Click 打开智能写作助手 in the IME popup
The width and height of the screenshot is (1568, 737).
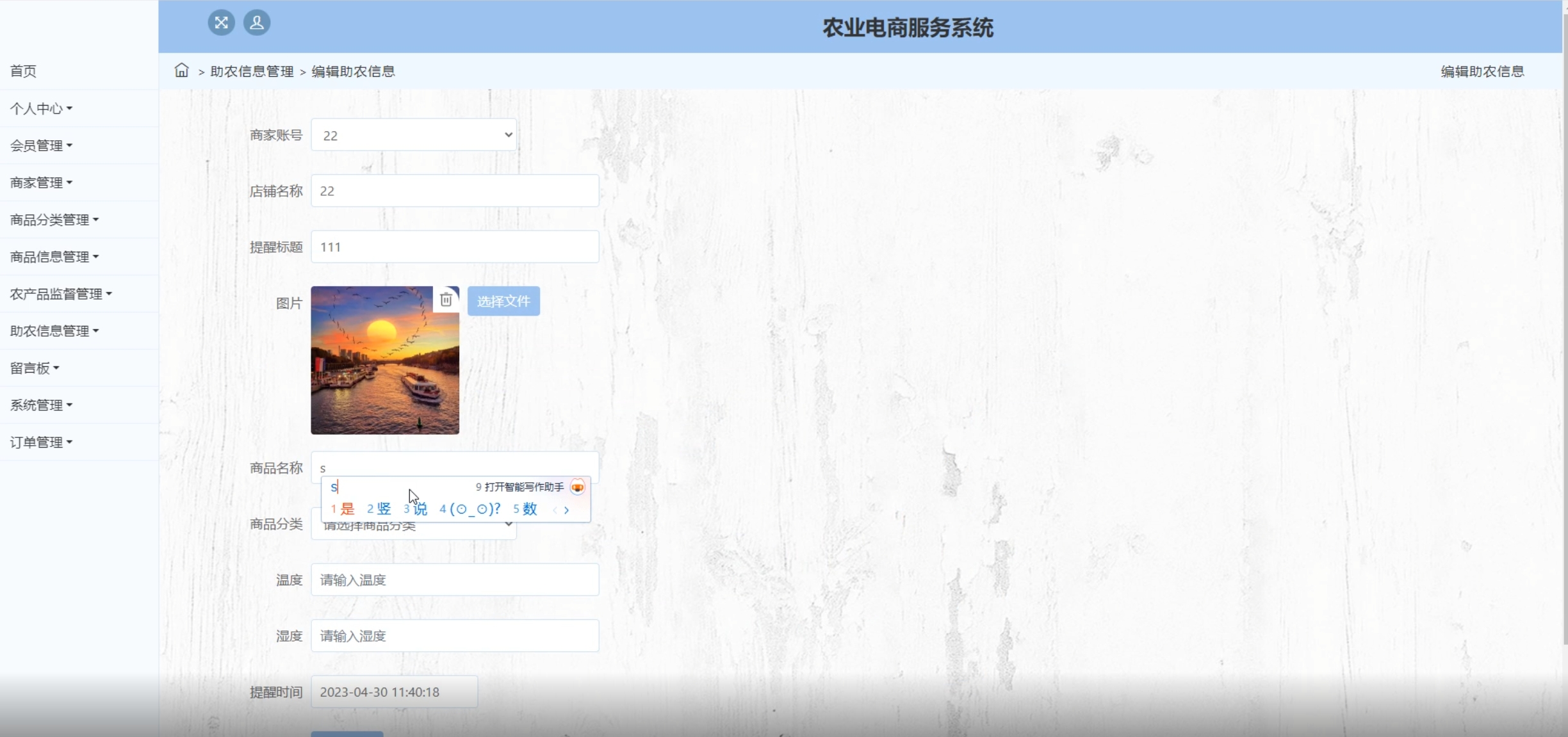[x=519, y=487]
